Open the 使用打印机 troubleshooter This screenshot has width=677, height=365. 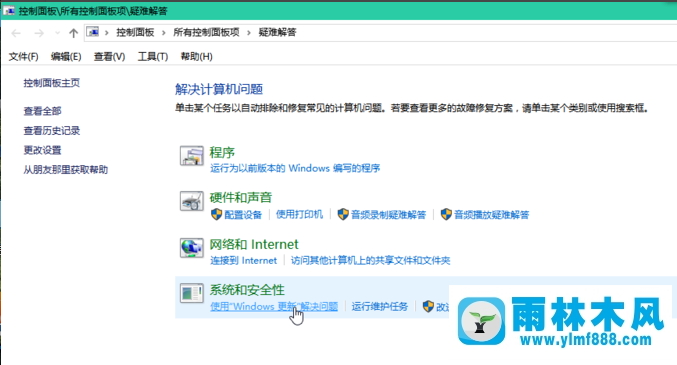[299, 214]
